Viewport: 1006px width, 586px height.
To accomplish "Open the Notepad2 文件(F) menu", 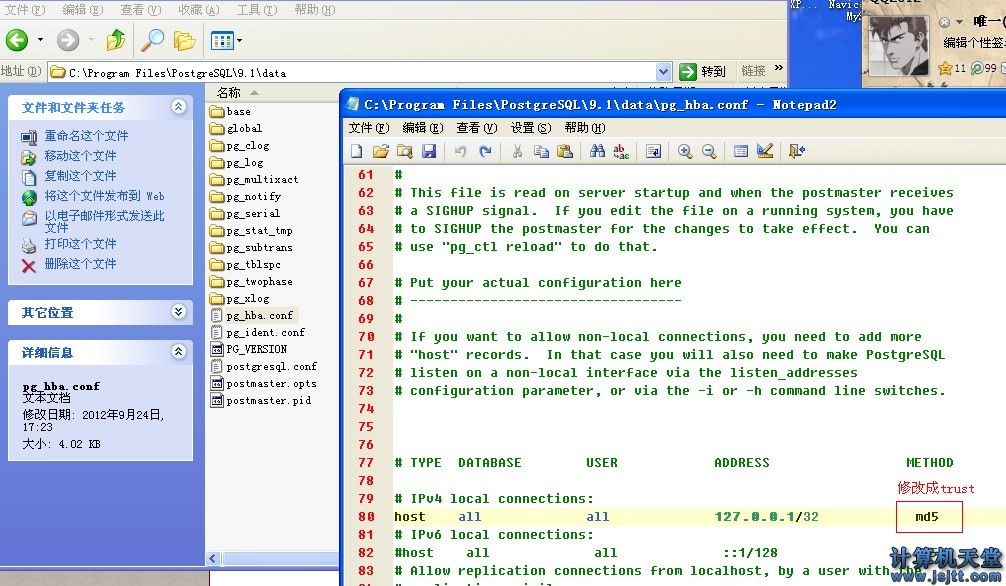I will click(x=369, y=128).
